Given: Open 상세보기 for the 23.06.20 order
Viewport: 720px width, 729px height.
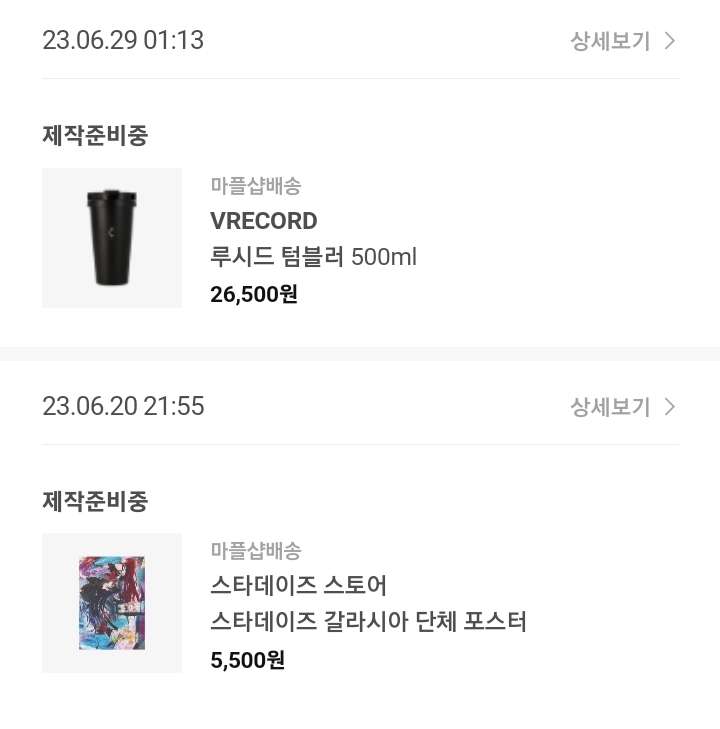Looking at the screenshot, I should (x=610, y=407).
